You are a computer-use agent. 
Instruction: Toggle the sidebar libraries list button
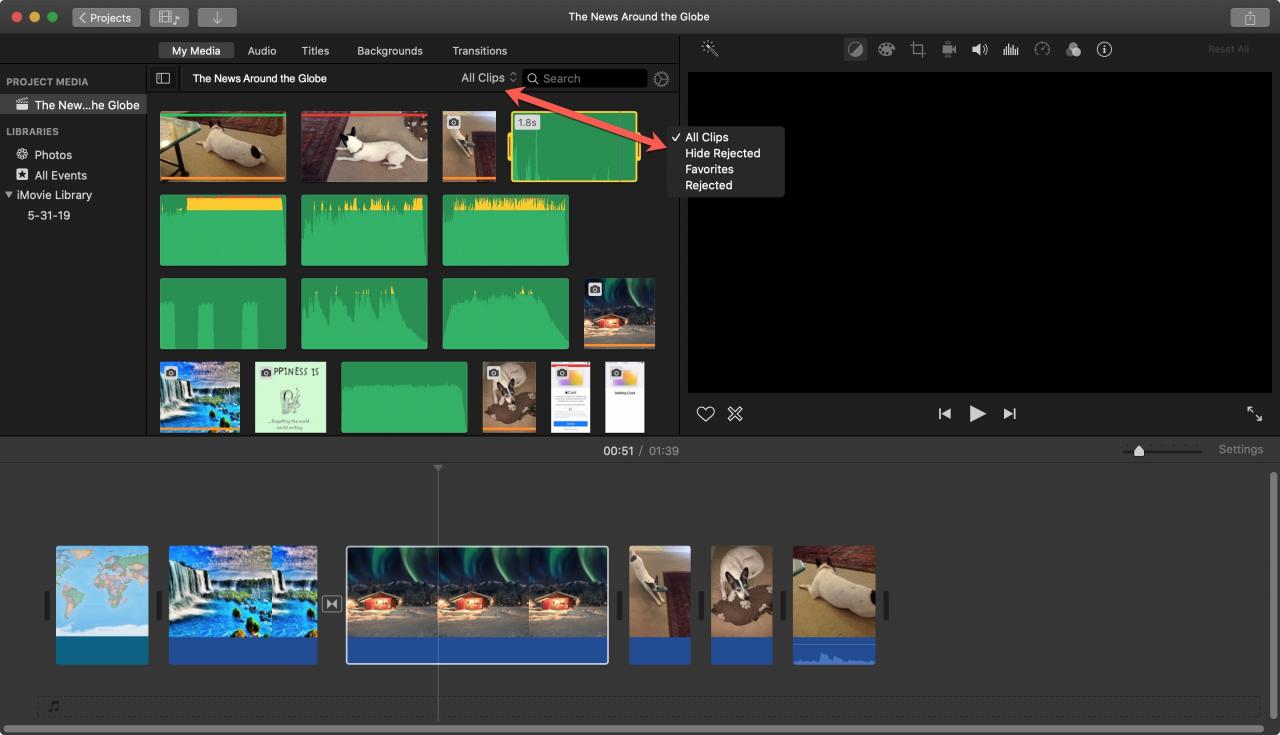pos(163,78)
